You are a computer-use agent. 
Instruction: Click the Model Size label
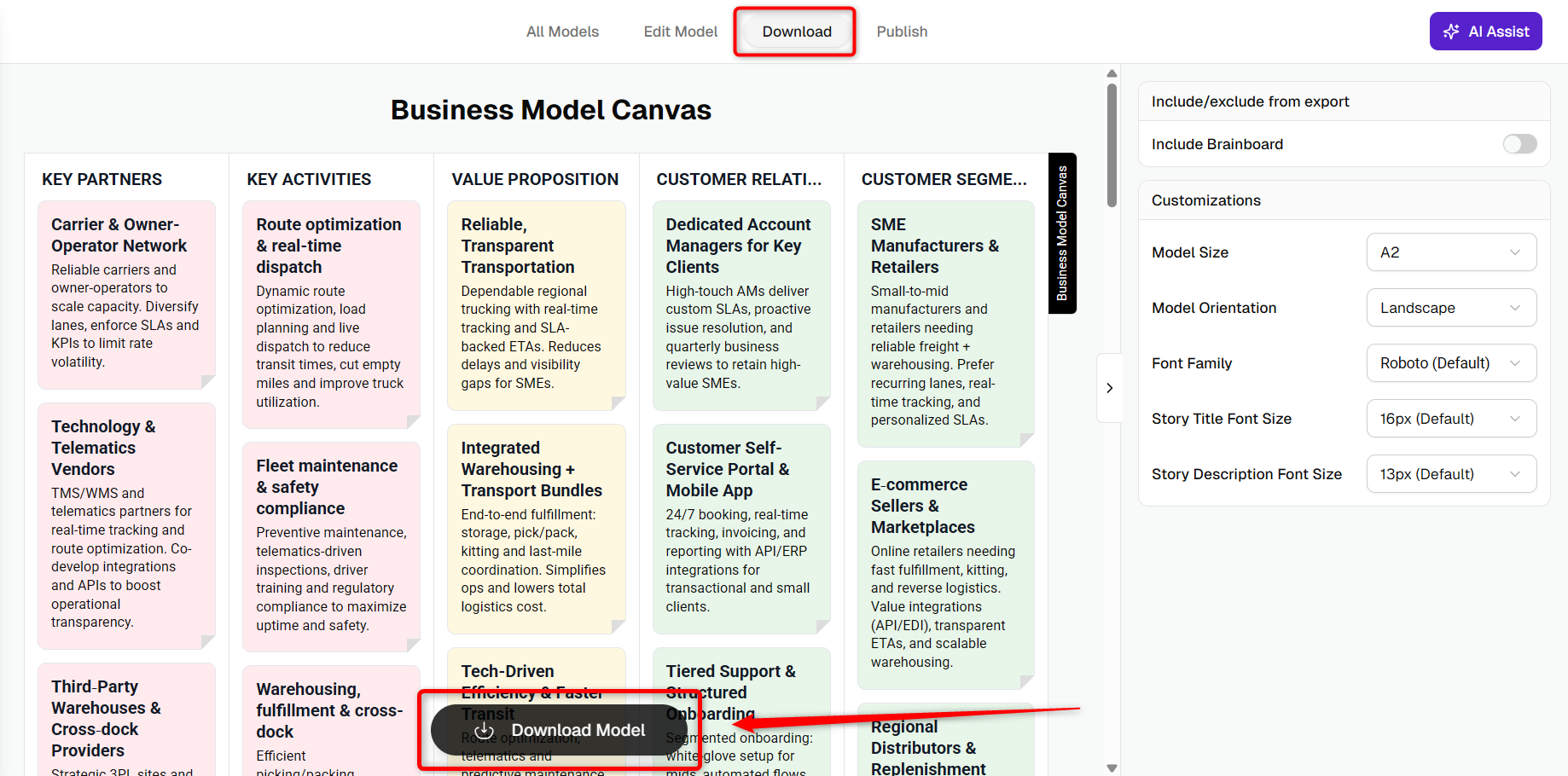(x=1189, y=252)
